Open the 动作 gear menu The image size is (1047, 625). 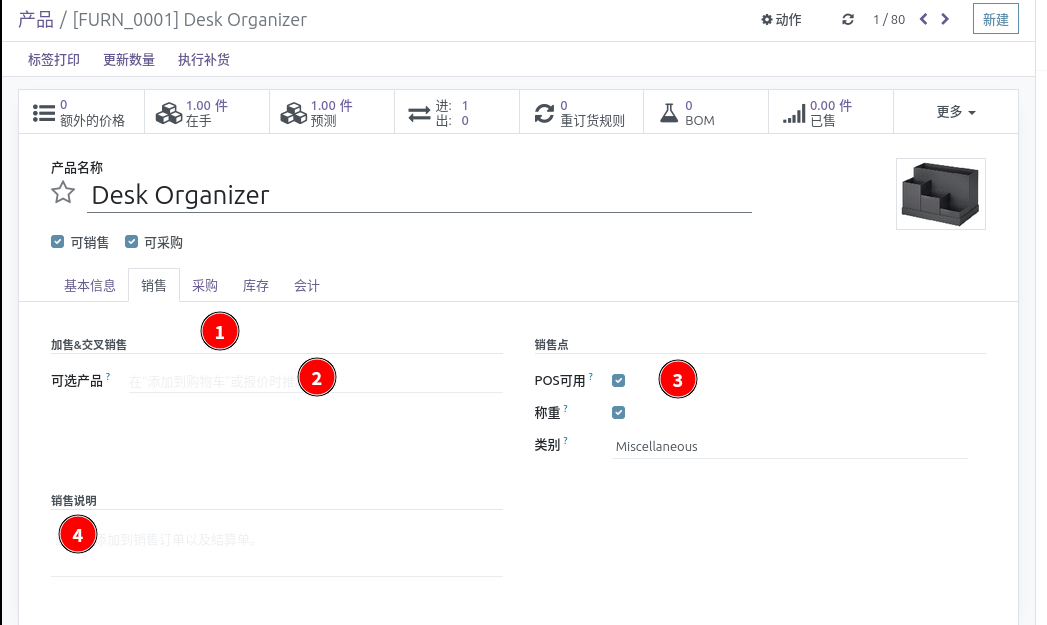pyautogui.click(x=781, y=19)
